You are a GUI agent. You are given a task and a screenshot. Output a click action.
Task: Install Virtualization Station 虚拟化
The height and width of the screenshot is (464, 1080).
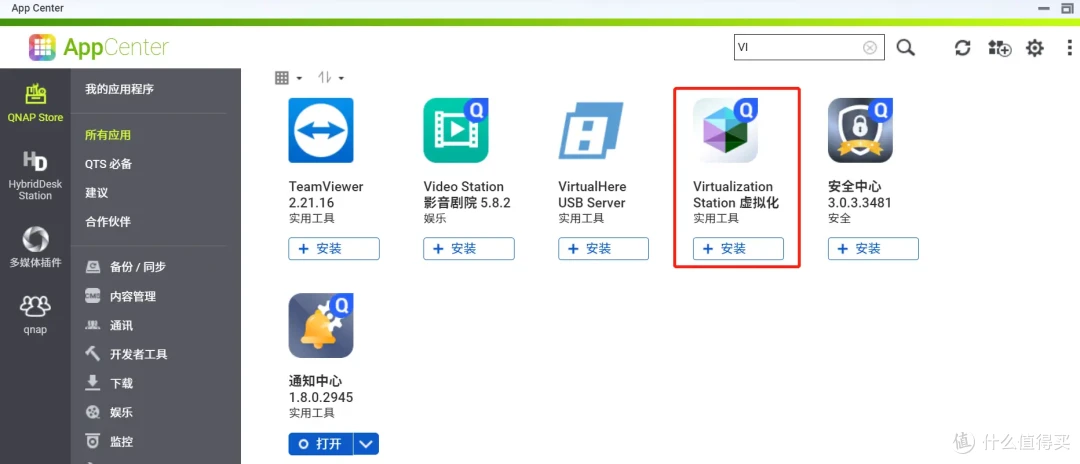[x=738, y=249]
